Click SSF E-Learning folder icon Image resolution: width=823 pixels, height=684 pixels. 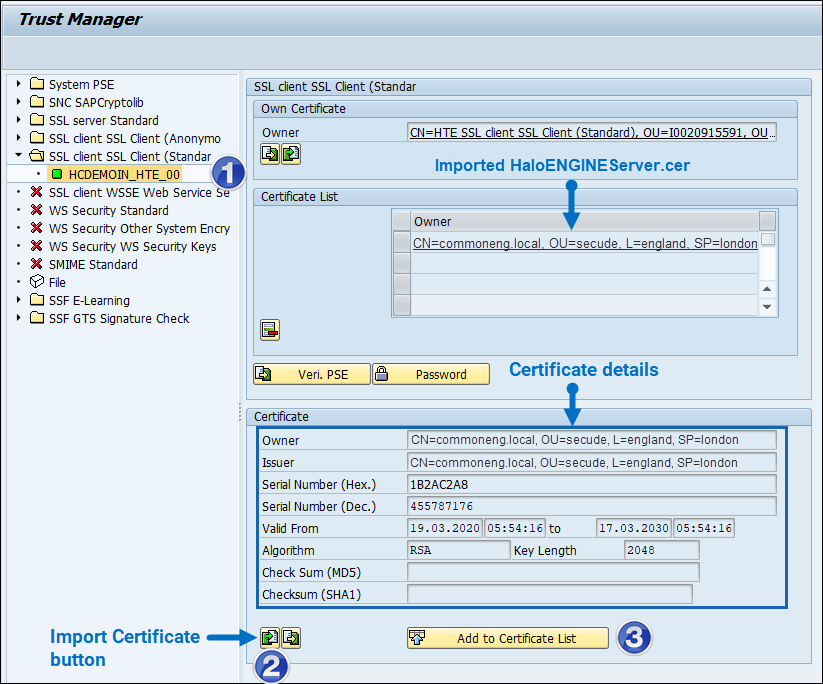[x=37, y=300]
